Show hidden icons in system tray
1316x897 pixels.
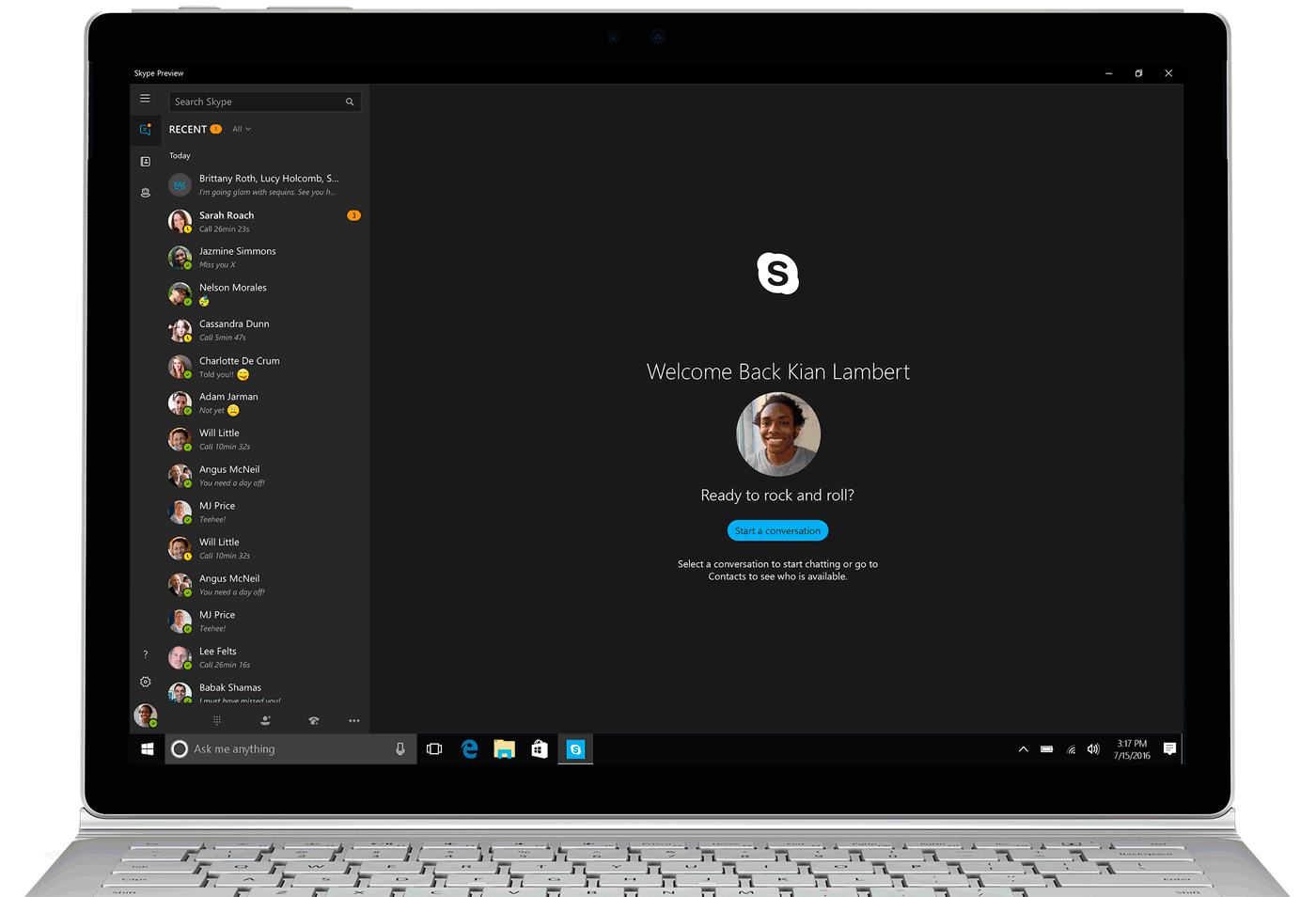(1023, 749)
